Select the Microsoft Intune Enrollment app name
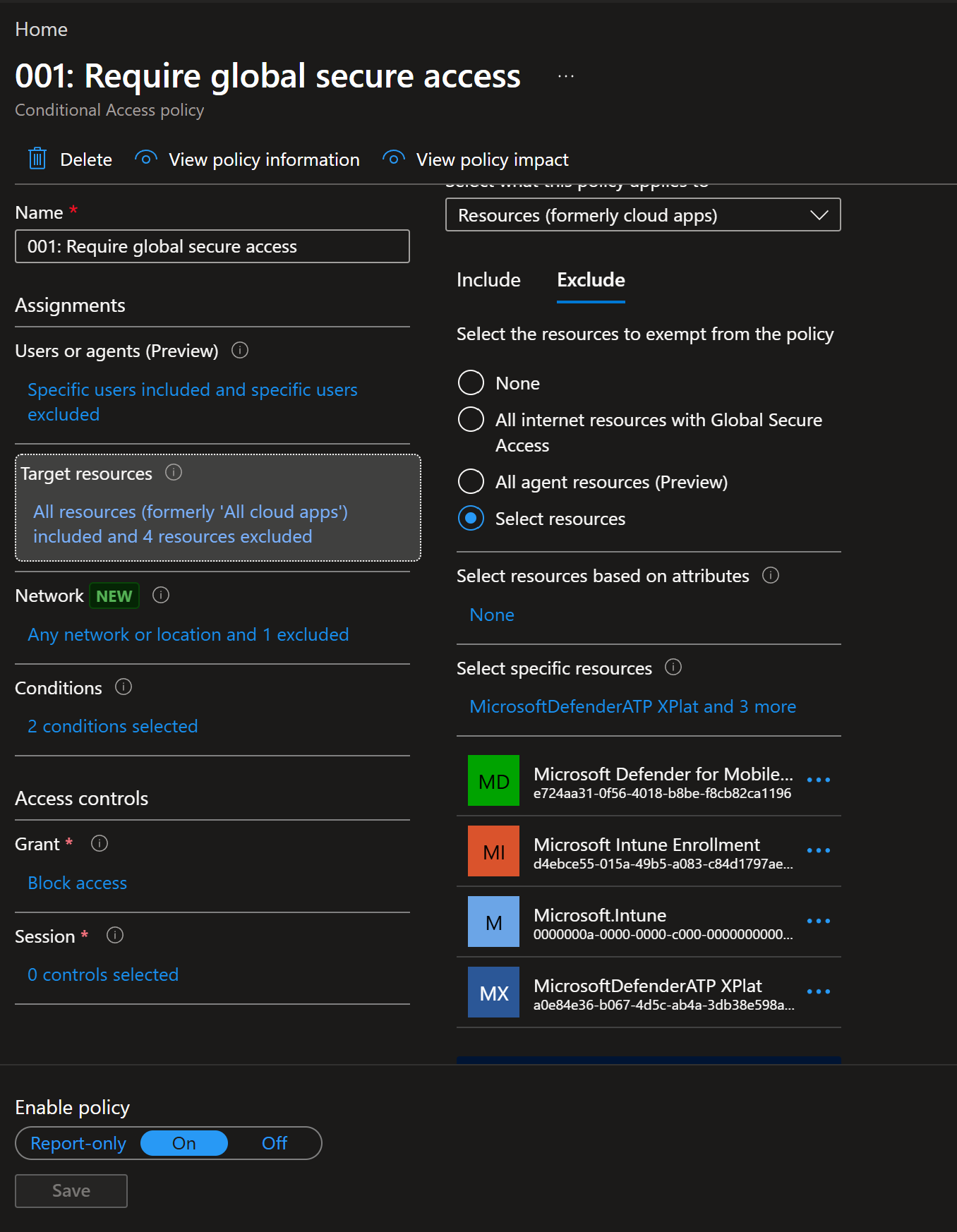Viewport: 957px width, 1232px height. point(647,844)
